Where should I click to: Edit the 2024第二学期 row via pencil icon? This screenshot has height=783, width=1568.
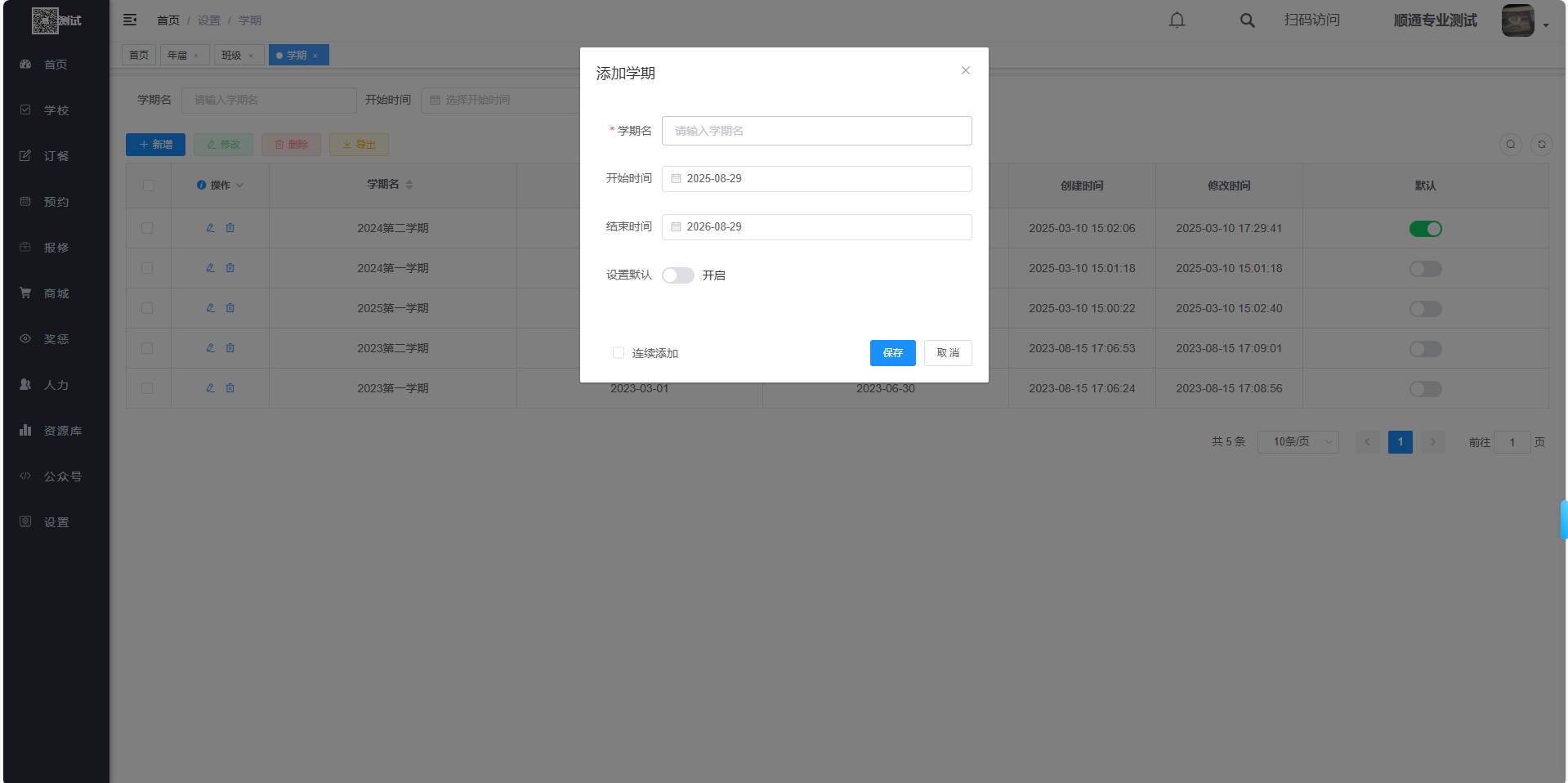(210, 228)
